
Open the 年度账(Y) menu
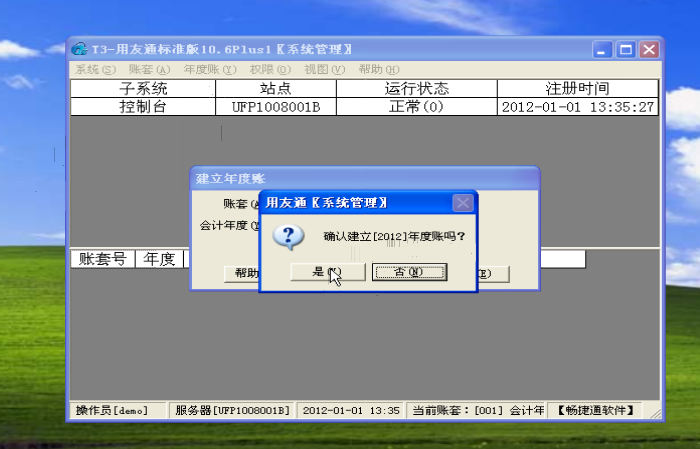pos(210,69)
